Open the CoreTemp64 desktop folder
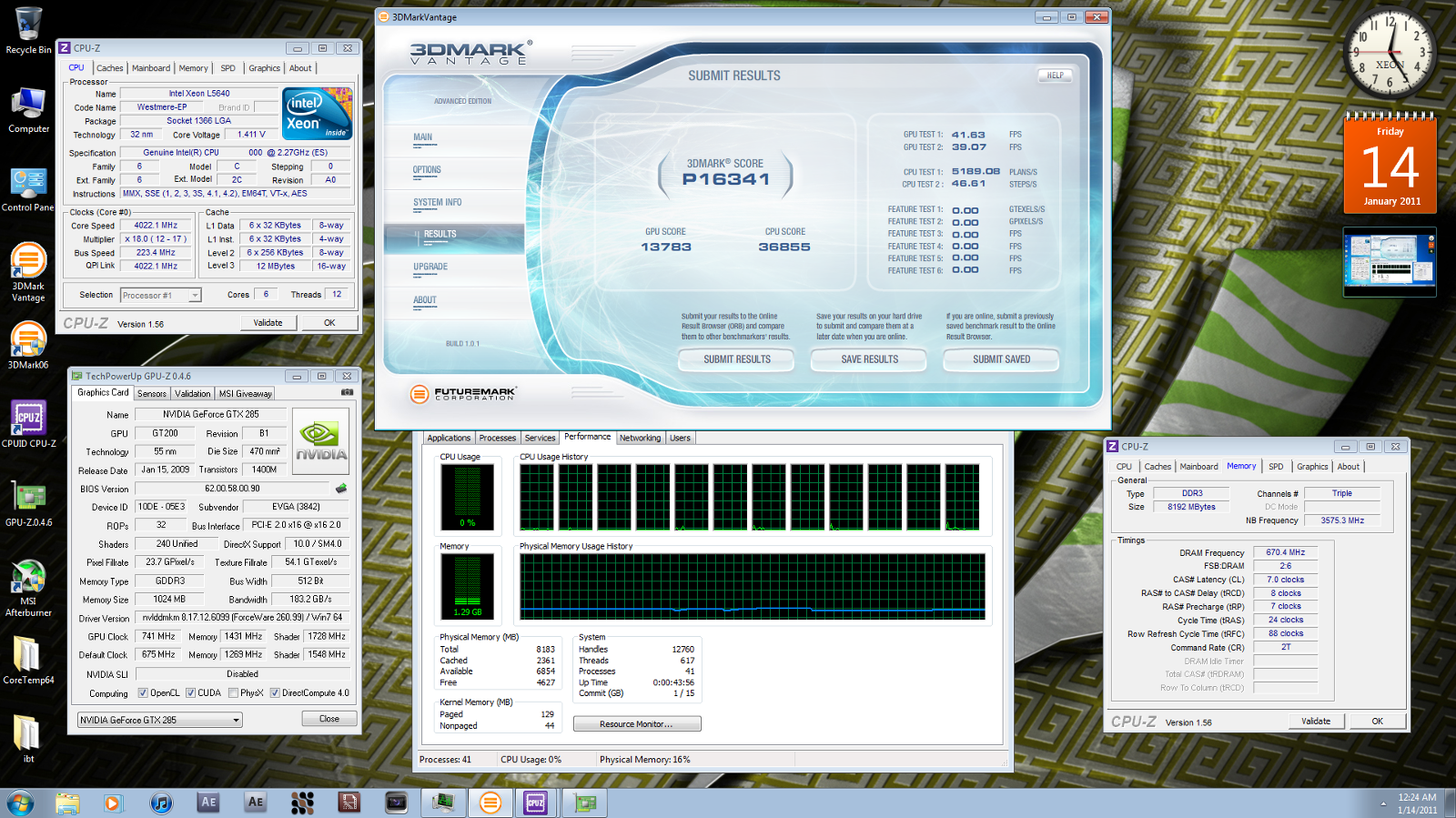The height and width of the screenshot is (818, 1456). (28, 660)
